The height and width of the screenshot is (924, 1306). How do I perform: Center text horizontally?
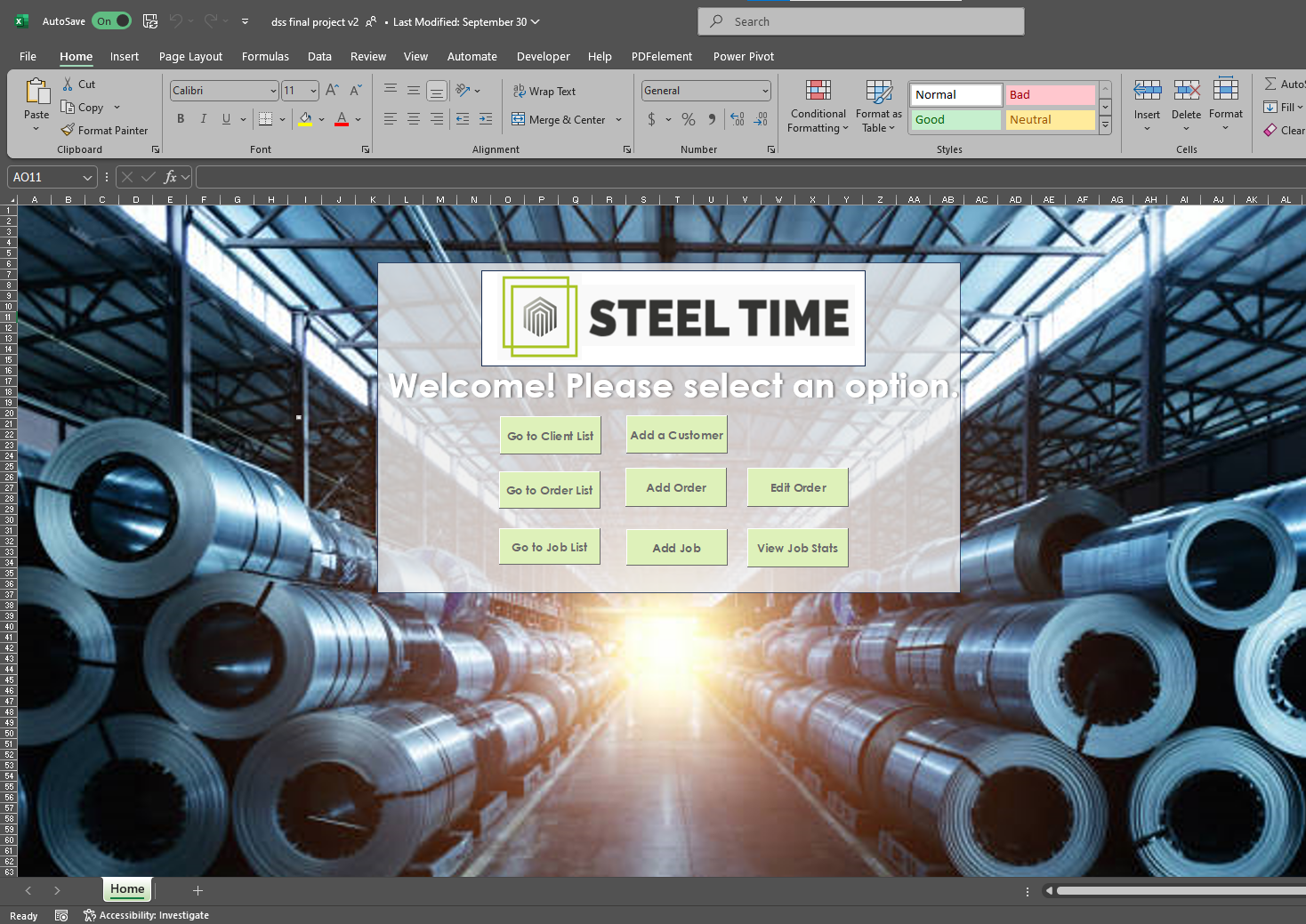[414, 119]
